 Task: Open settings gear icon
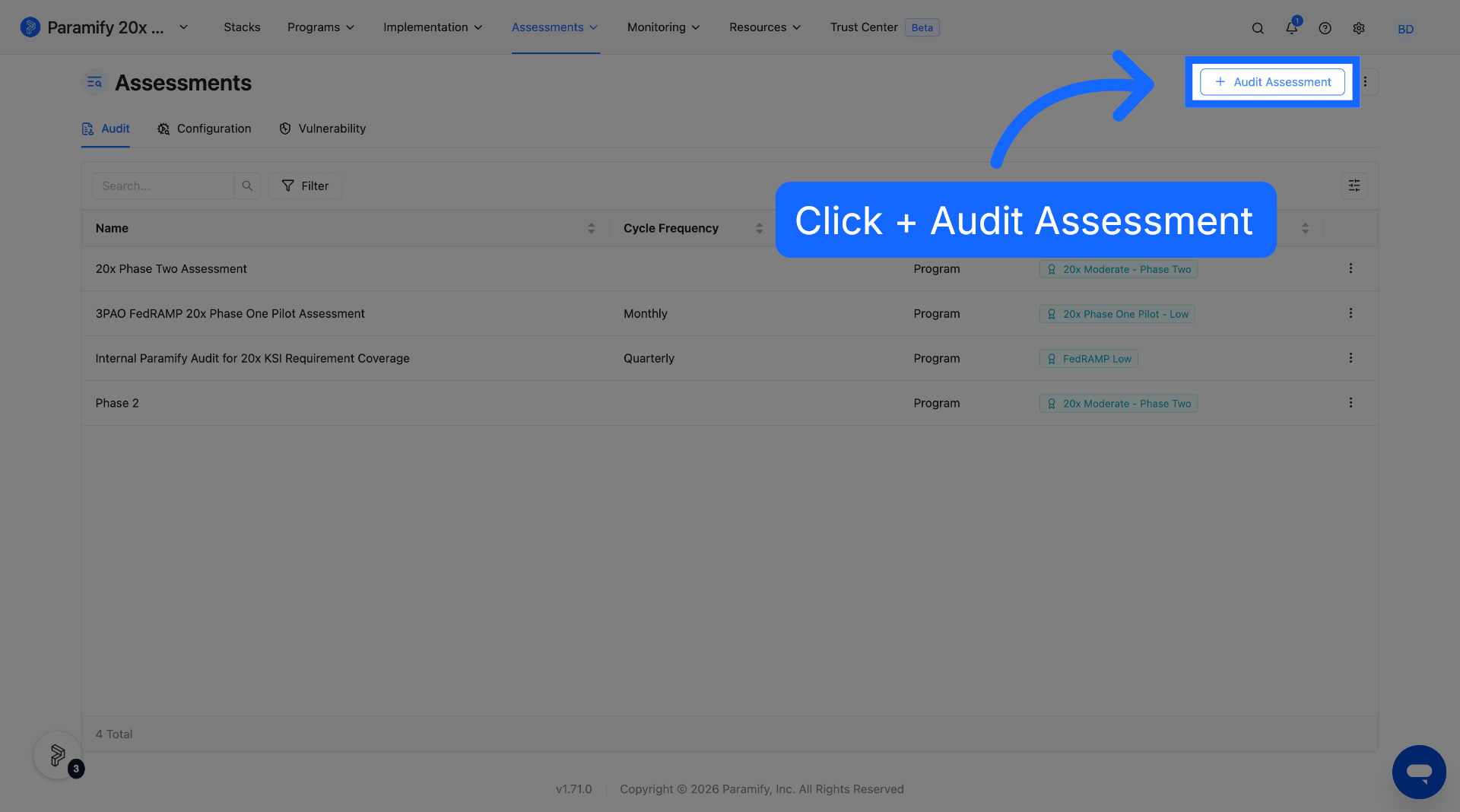coord(1359,28)
